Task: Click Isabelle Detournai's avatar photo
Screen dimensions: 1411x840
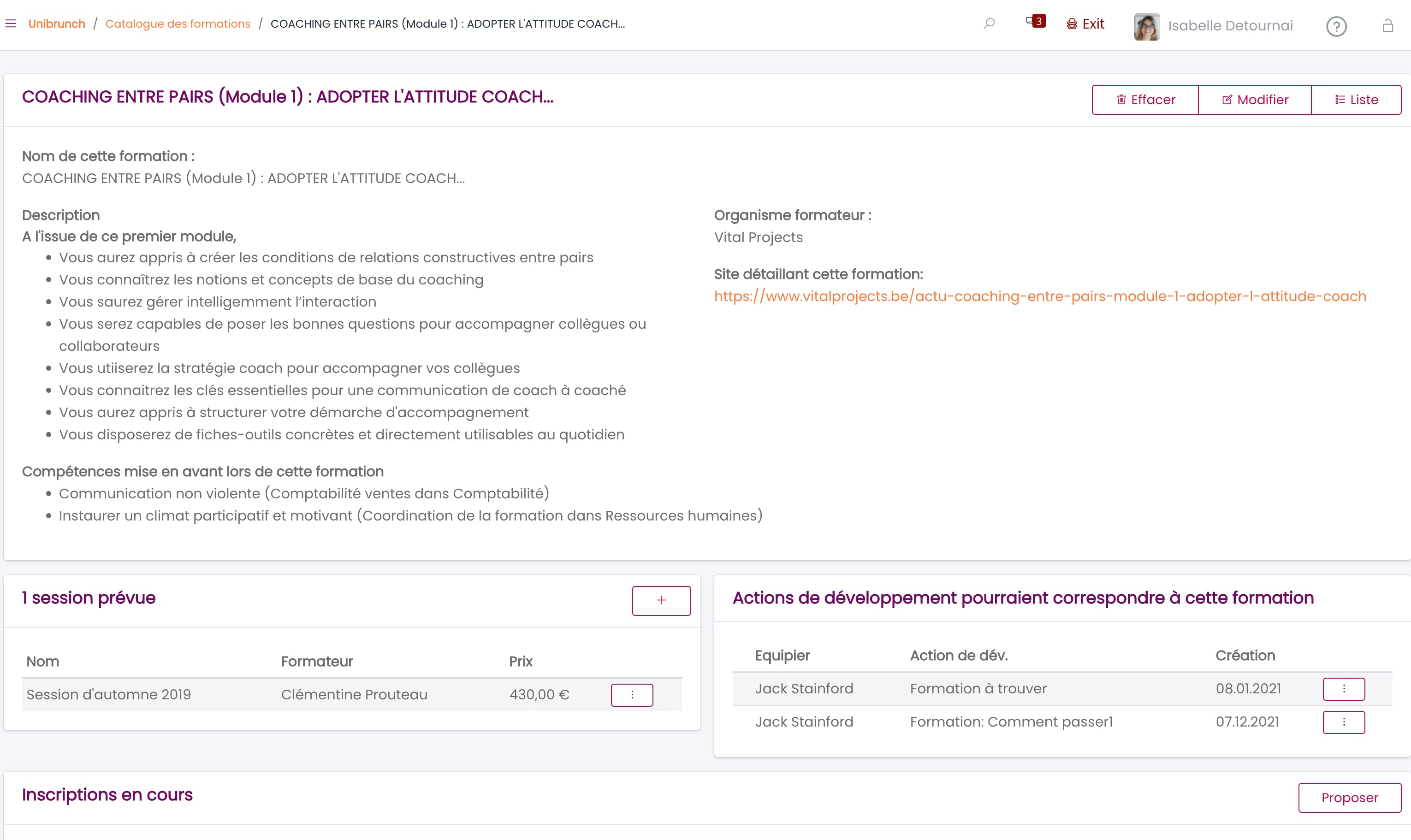Action: click(1146, 26)
